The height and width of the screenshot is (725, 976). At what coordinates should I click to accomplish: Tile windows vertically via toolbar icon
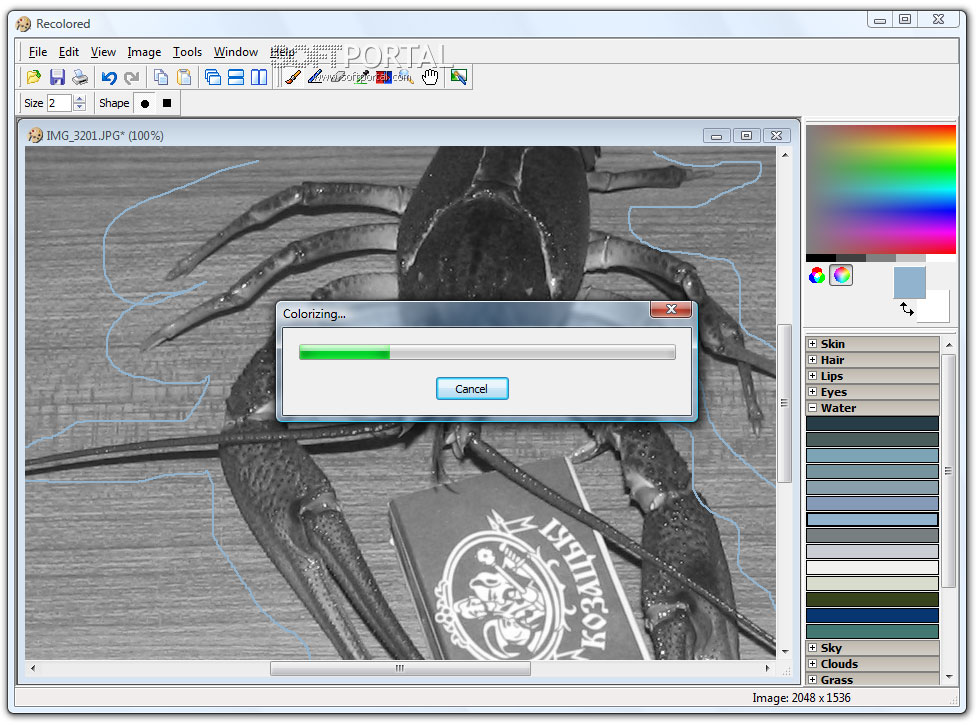coord(259,77)
